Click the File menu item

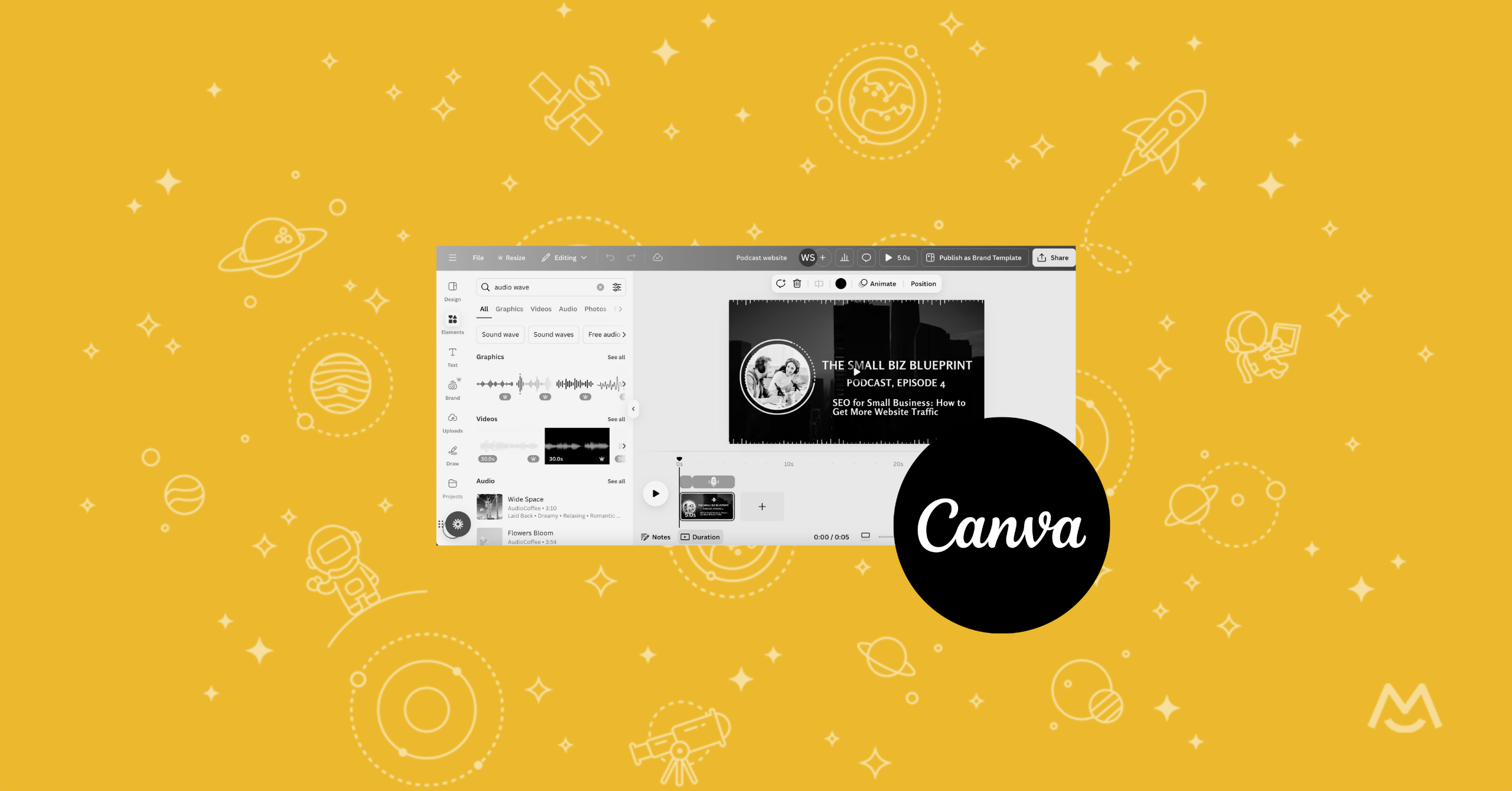[x=478, y=258]
